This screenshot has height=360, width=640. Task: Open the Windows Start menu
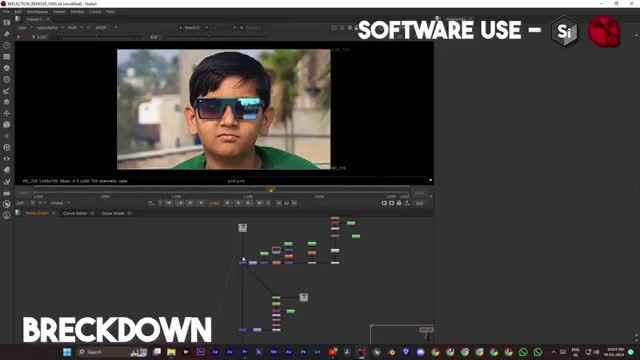coord(67,352)
